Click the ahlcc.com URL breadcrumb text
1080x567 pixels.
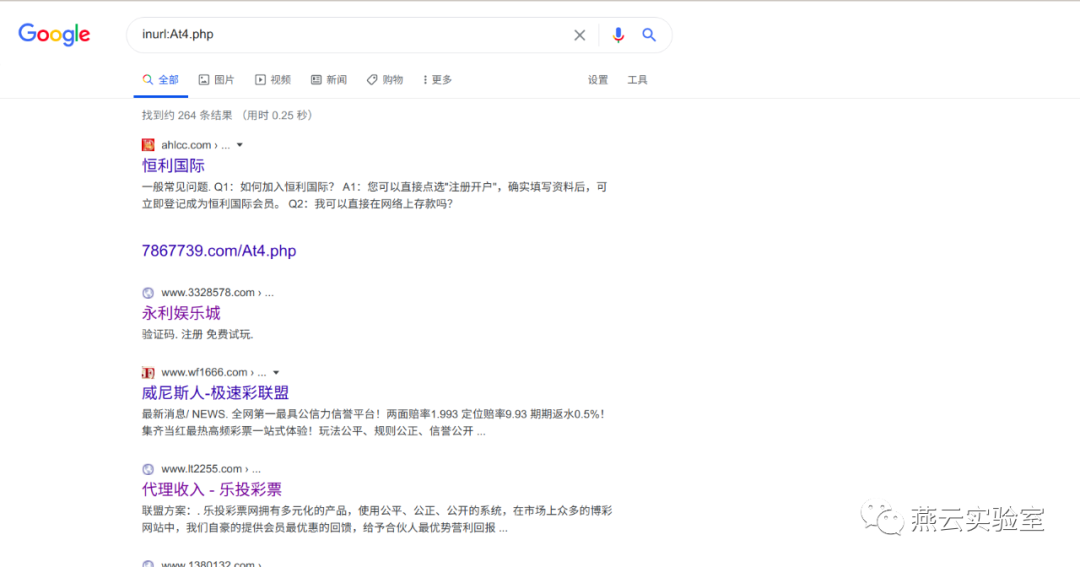(196, 145)
